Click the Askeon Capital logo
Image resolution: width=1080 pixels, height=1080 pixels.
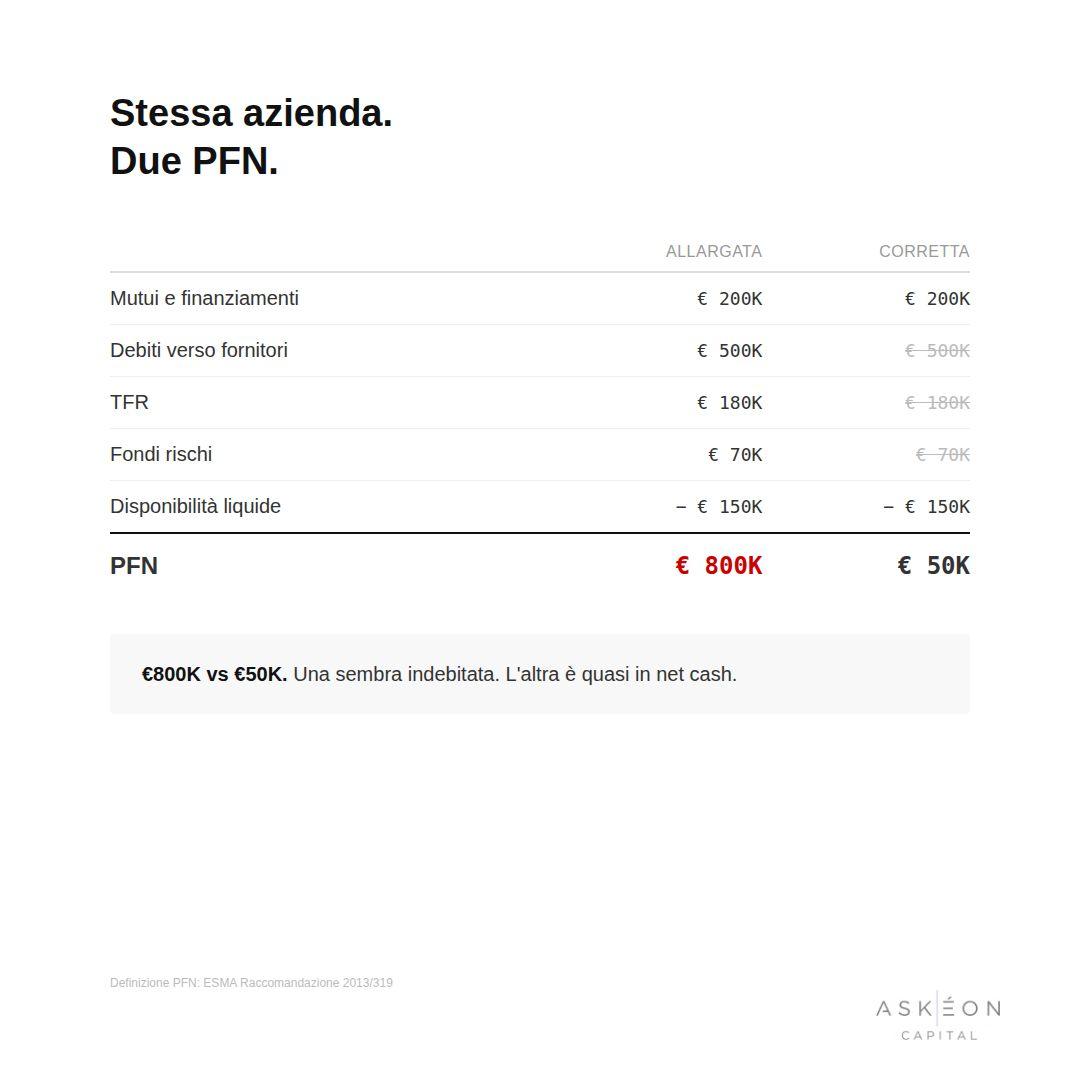[x=938, y=1016]
